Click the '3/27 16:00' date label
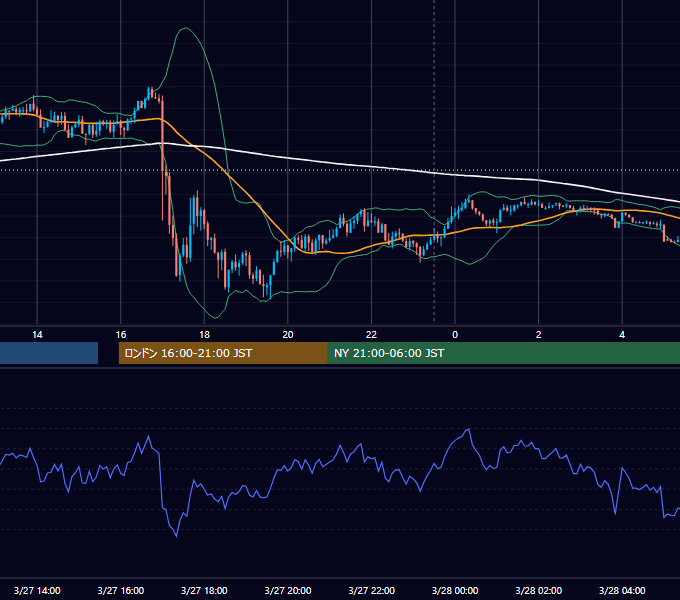 121,590
